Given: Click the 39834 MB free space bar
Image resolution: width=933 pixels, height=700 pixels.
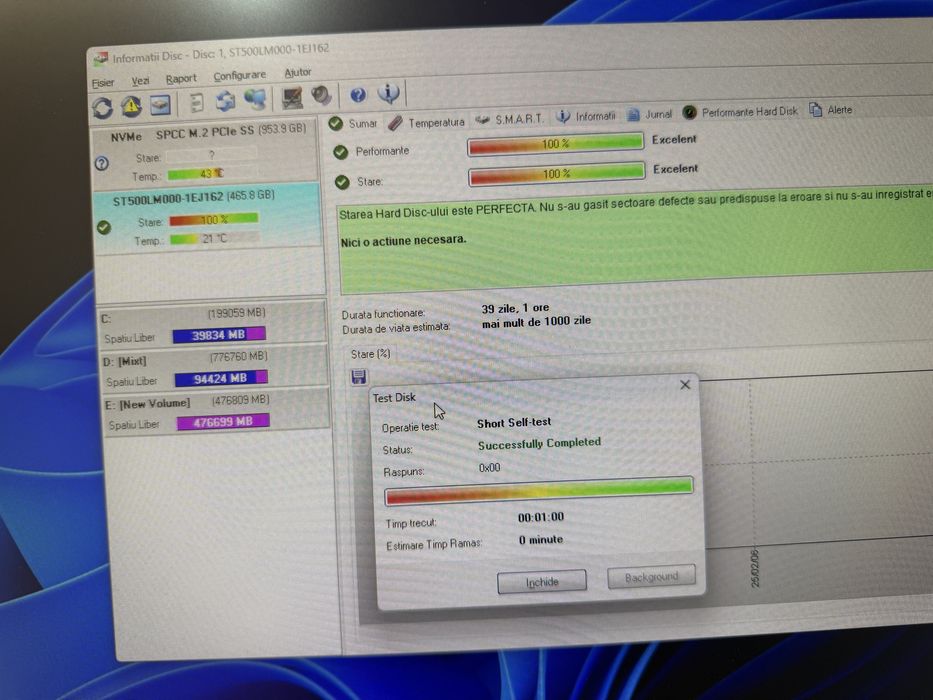Looking at the screenshot, I should point(219,335).
